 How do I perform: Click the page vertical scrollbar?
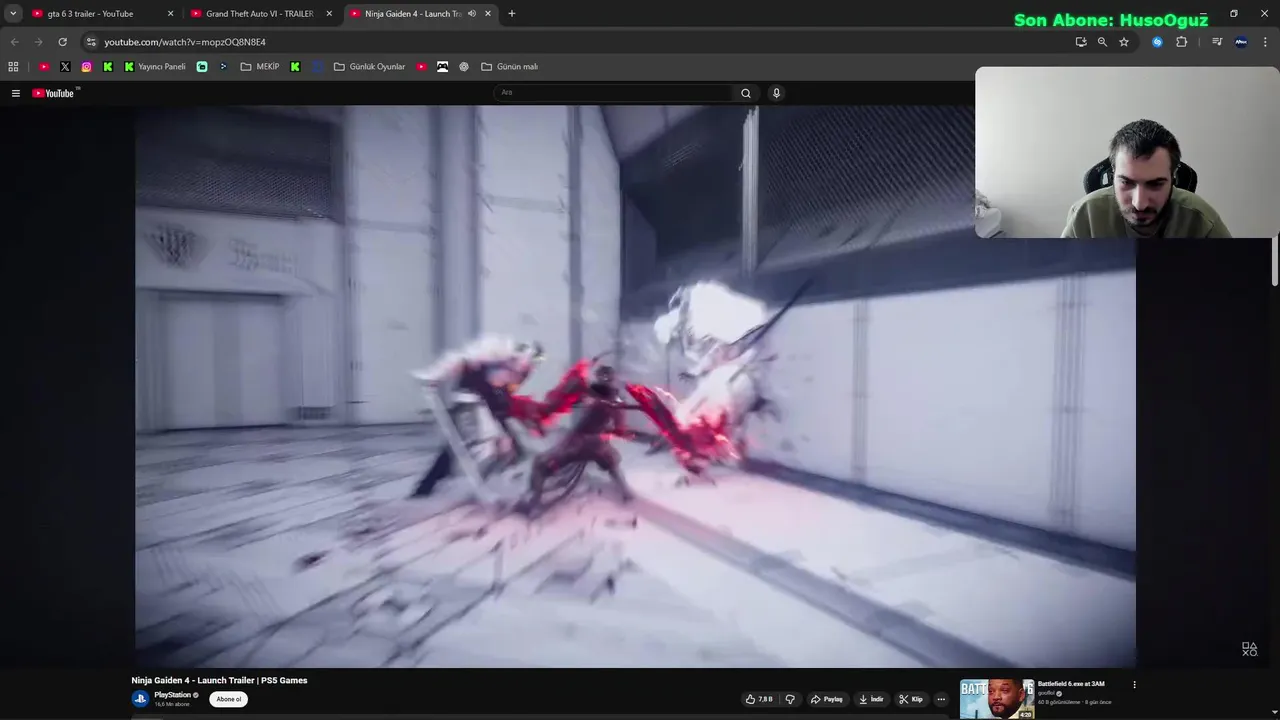point(1275,260)
